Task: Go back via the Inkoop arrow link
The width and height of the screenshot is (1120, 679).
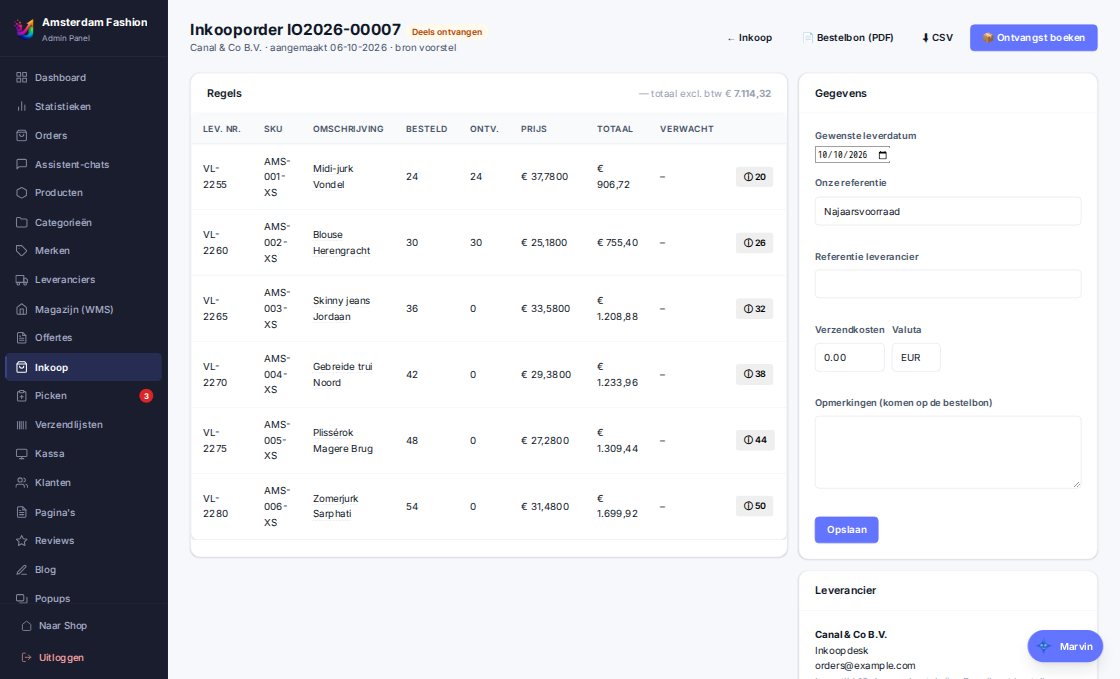Action: pos(749,38)
